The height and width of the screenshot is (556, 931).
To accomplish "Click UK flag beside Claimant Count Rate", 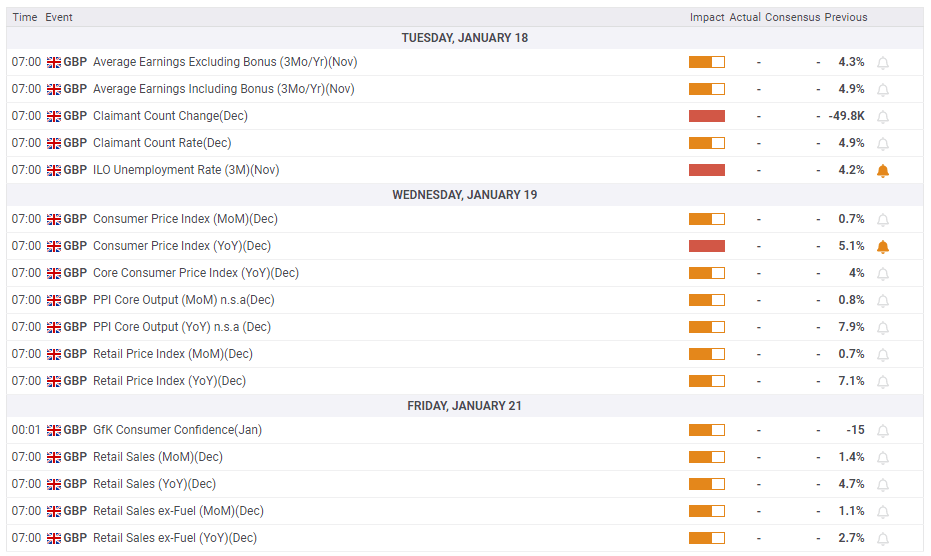I will (x=54, y=143).
